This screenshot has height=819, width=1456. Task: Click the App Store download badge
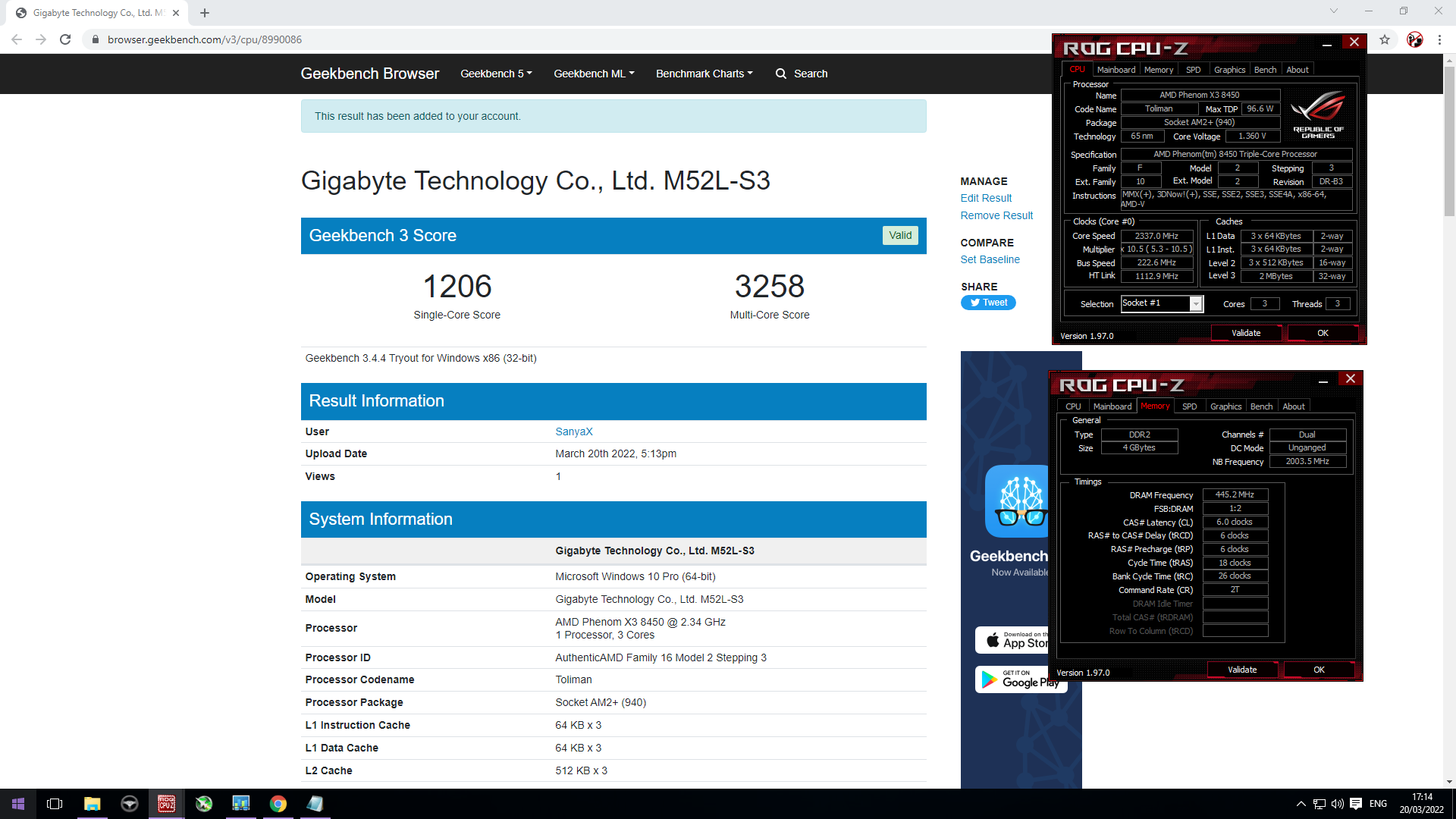click(x=1012, y=640)
